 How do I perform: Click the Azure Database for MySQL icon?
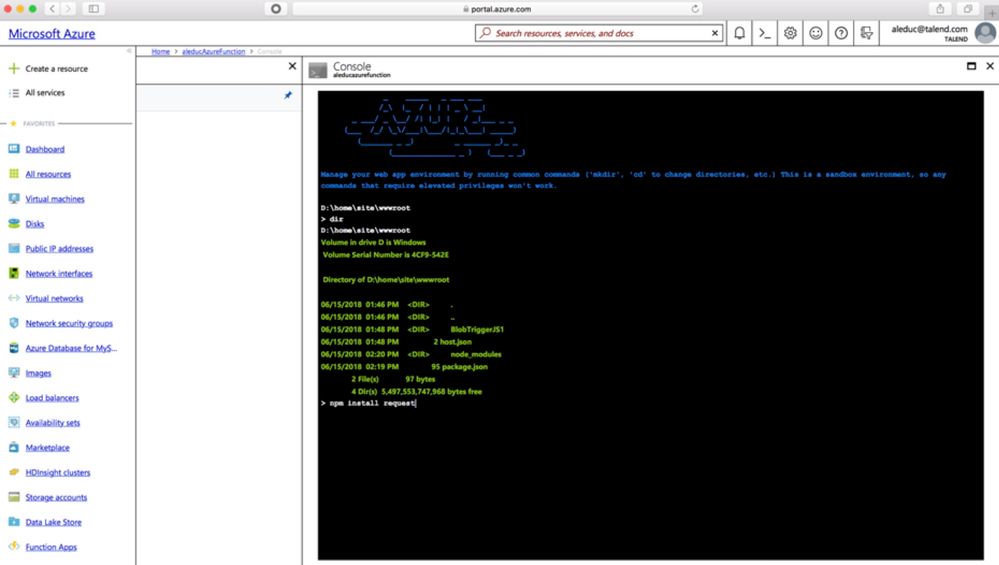14,347
